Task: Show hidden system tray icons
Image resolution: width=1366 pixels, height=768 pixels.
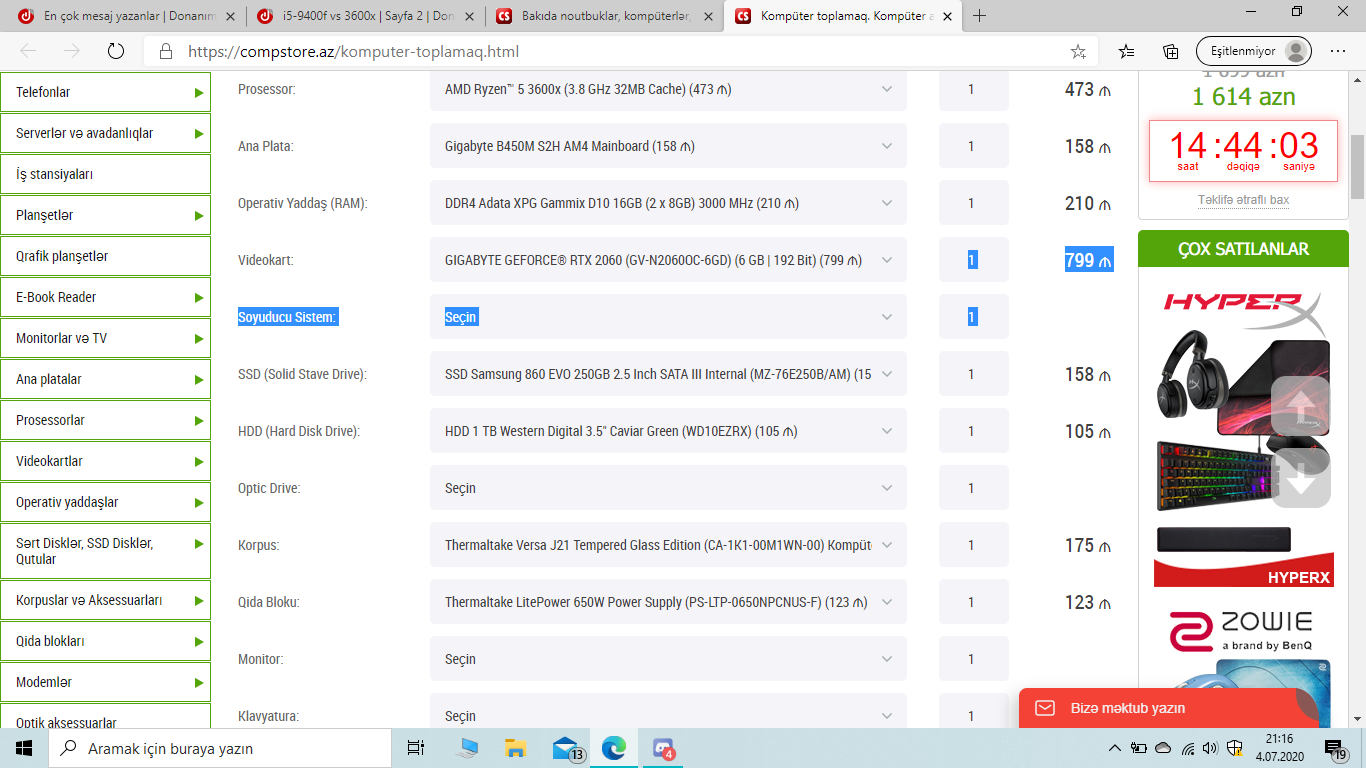Action: pyautogui.click(x=1116, y=748)
